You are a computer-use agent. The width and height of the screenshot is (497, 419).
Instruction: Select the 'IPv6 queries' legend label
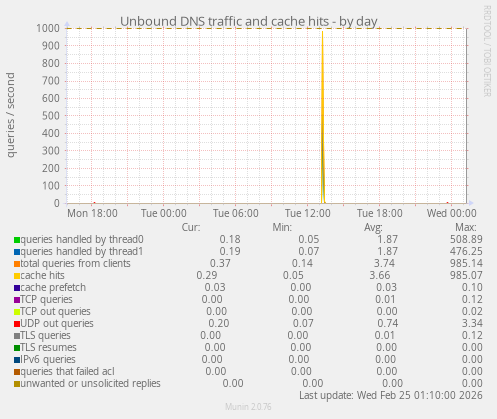48,359
